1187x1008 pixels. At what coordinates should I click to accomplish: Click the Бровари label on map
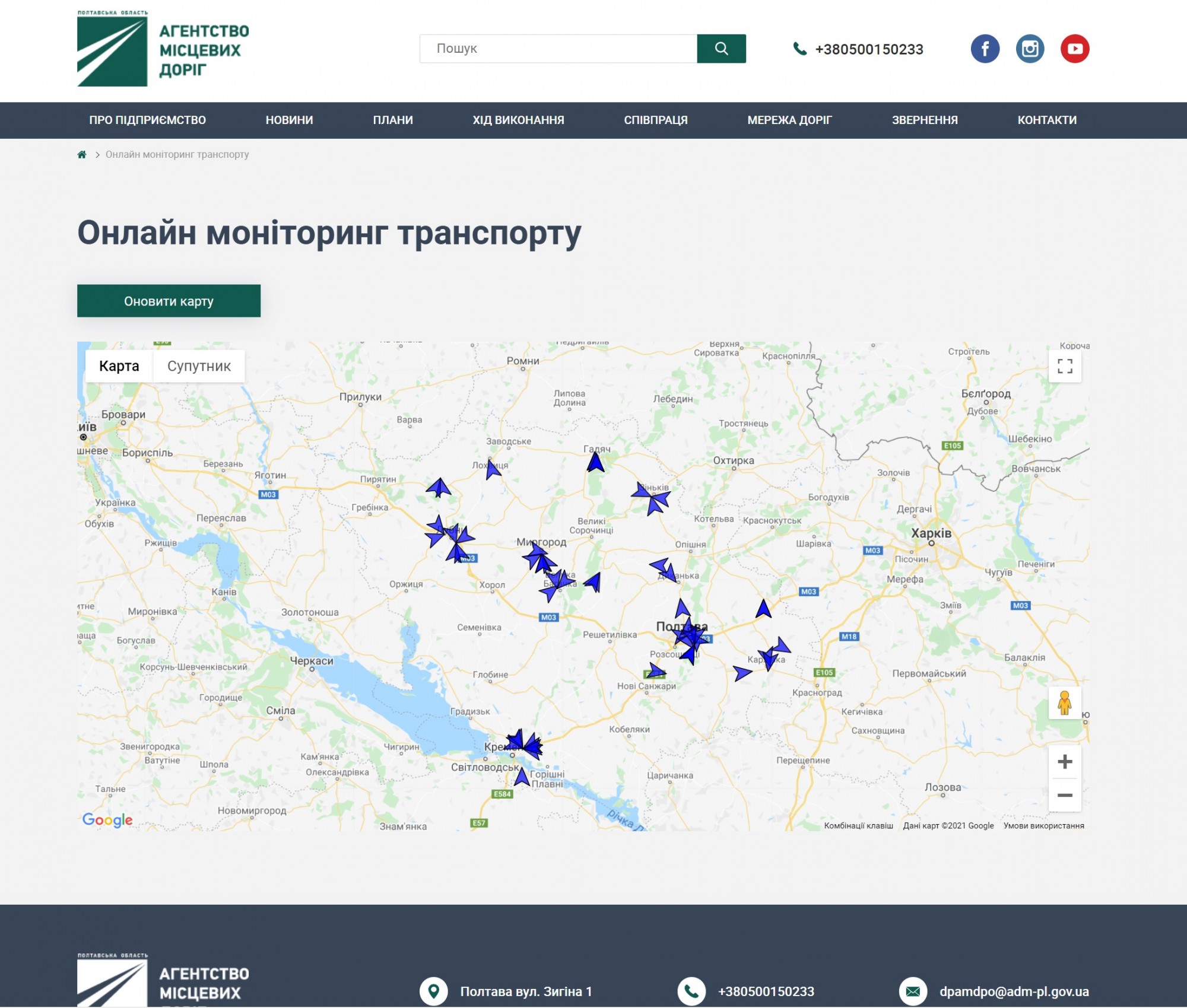click(123, 414)
